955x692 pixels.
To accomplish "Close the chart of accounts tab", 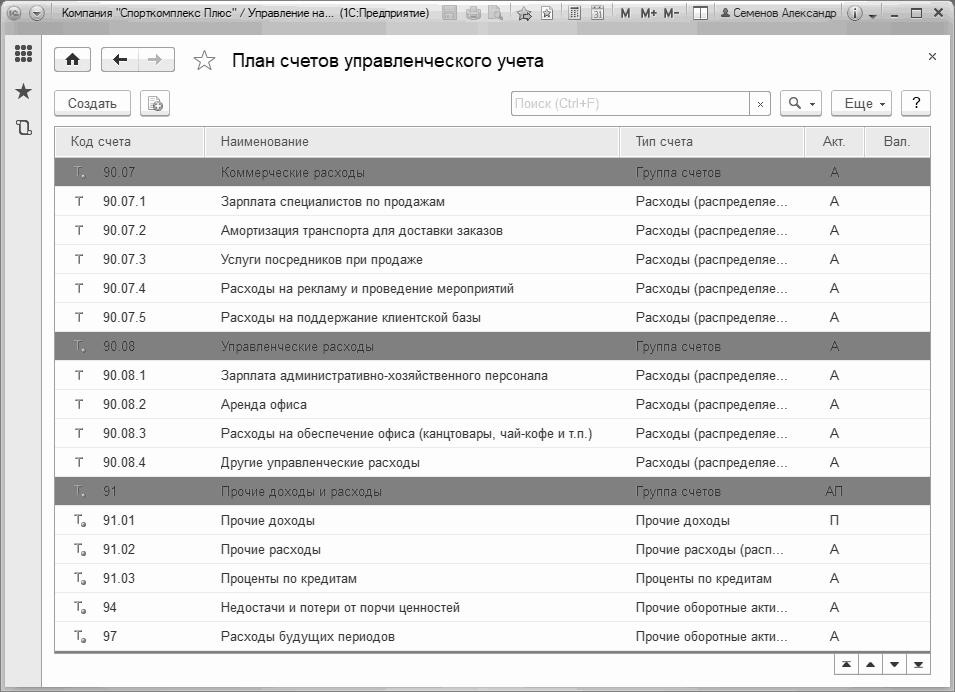I will pyautogui.click(x=932, y=57).
